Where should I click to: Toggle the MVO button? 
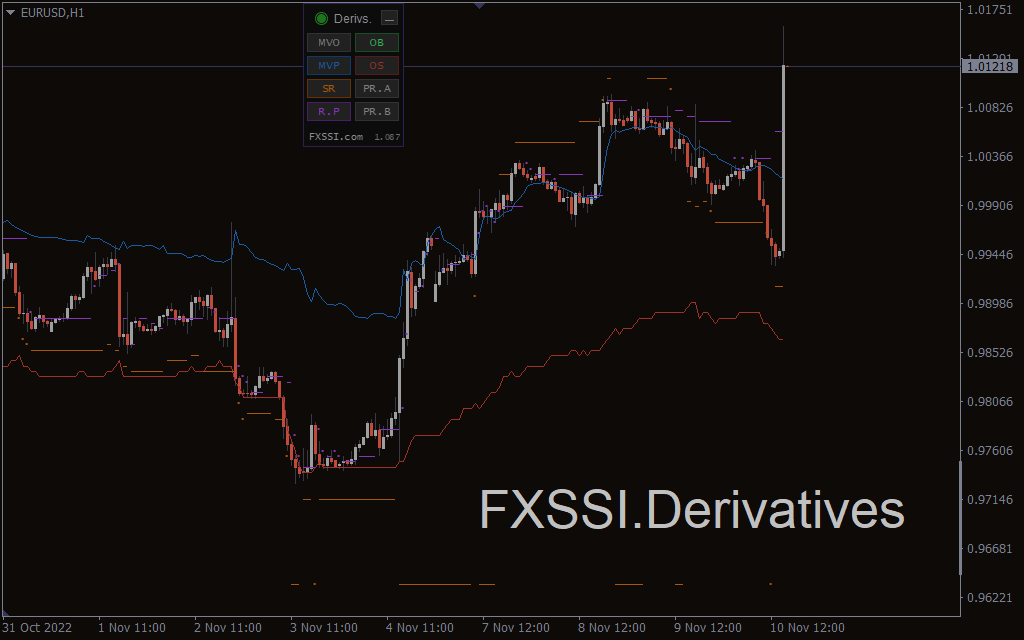point(328,42)
